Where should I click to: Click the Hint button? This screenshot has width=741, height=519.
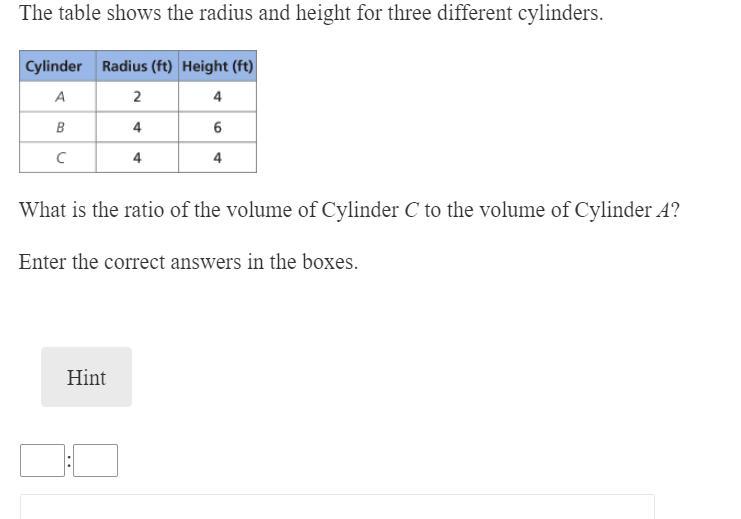86,377
